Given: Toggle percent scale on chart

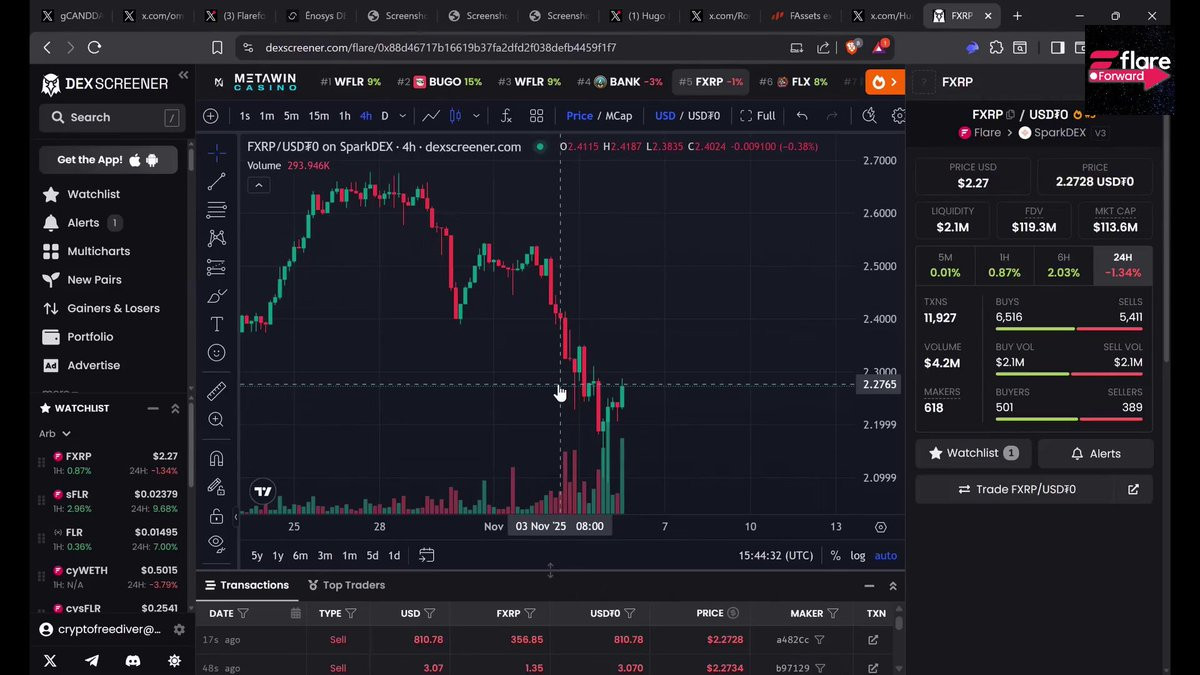Looking at the screenshot, I should click(x=835, y=555).
